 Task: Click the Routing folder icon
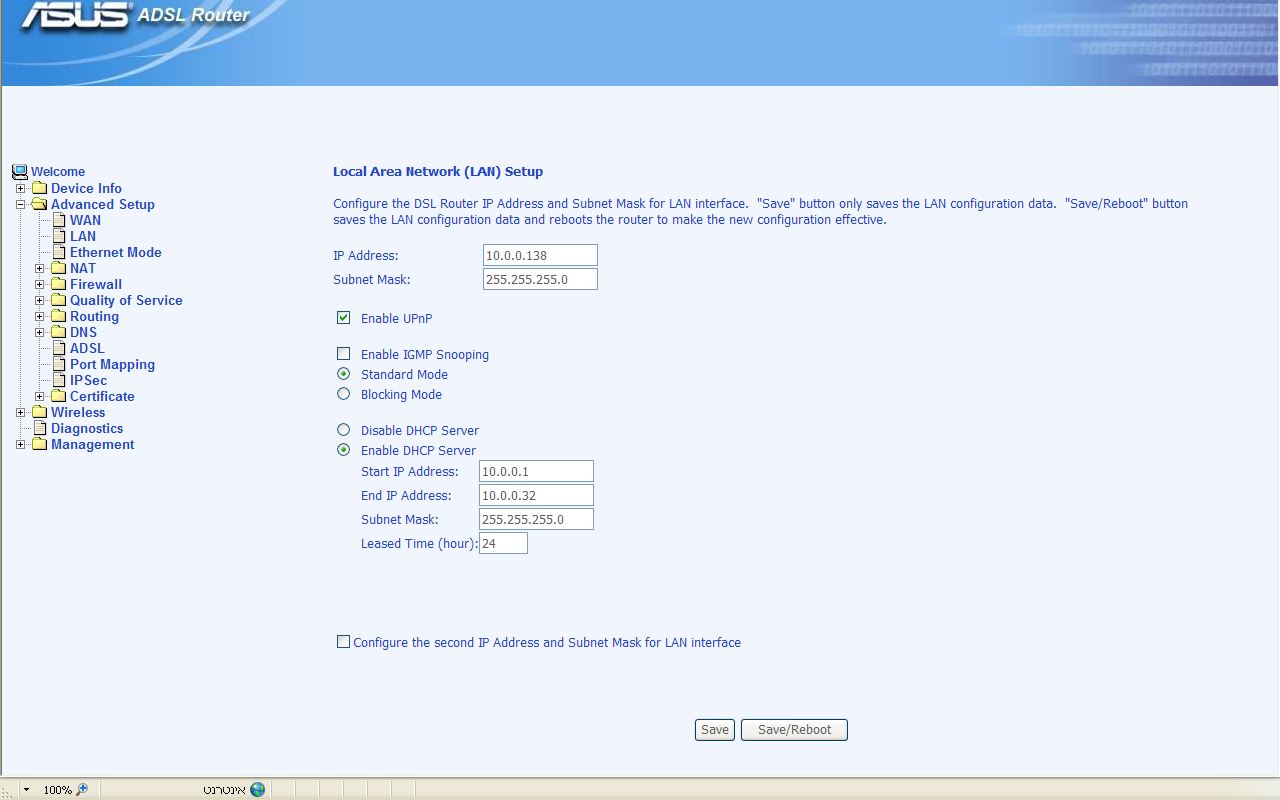click(59, 316)
